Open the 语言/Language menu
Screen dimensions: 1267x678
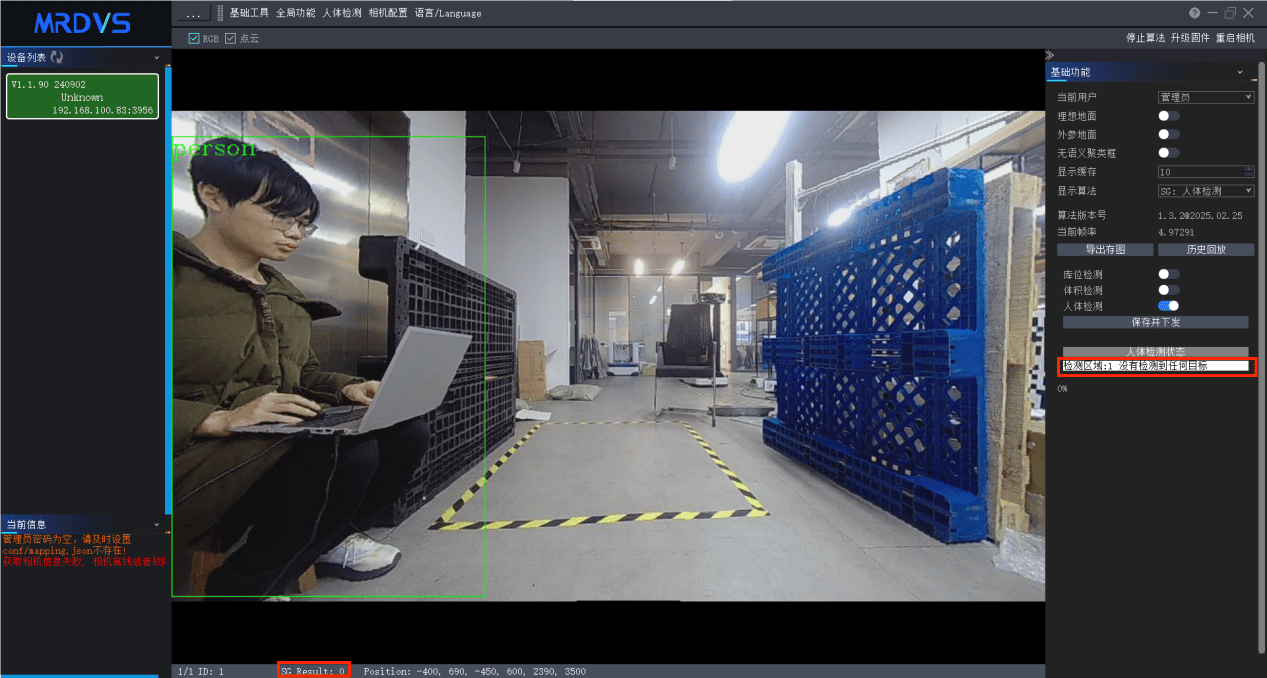448,13
